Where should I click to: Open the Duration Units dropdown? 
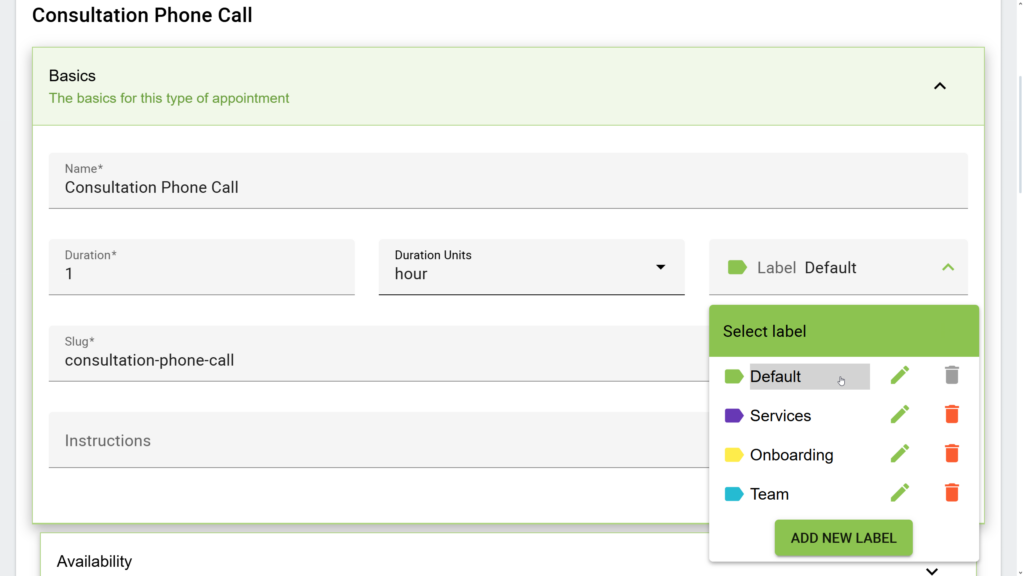(660, 267)
